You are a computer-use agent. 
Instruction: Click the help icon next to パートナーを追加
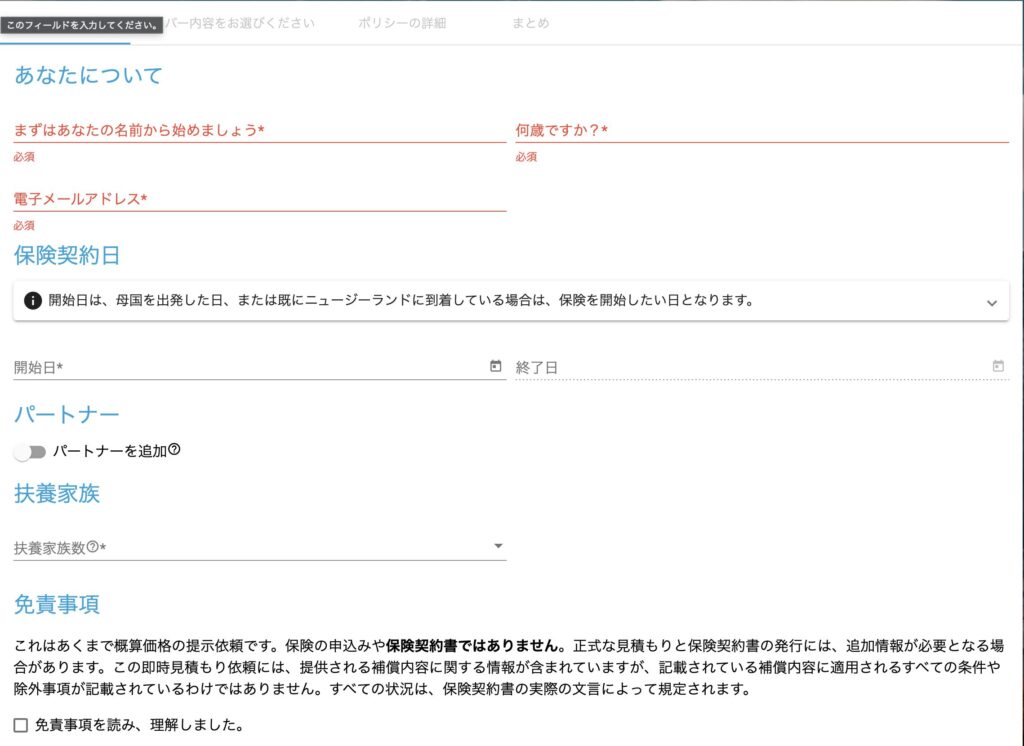pyautogui.click(x=174, y=450)
